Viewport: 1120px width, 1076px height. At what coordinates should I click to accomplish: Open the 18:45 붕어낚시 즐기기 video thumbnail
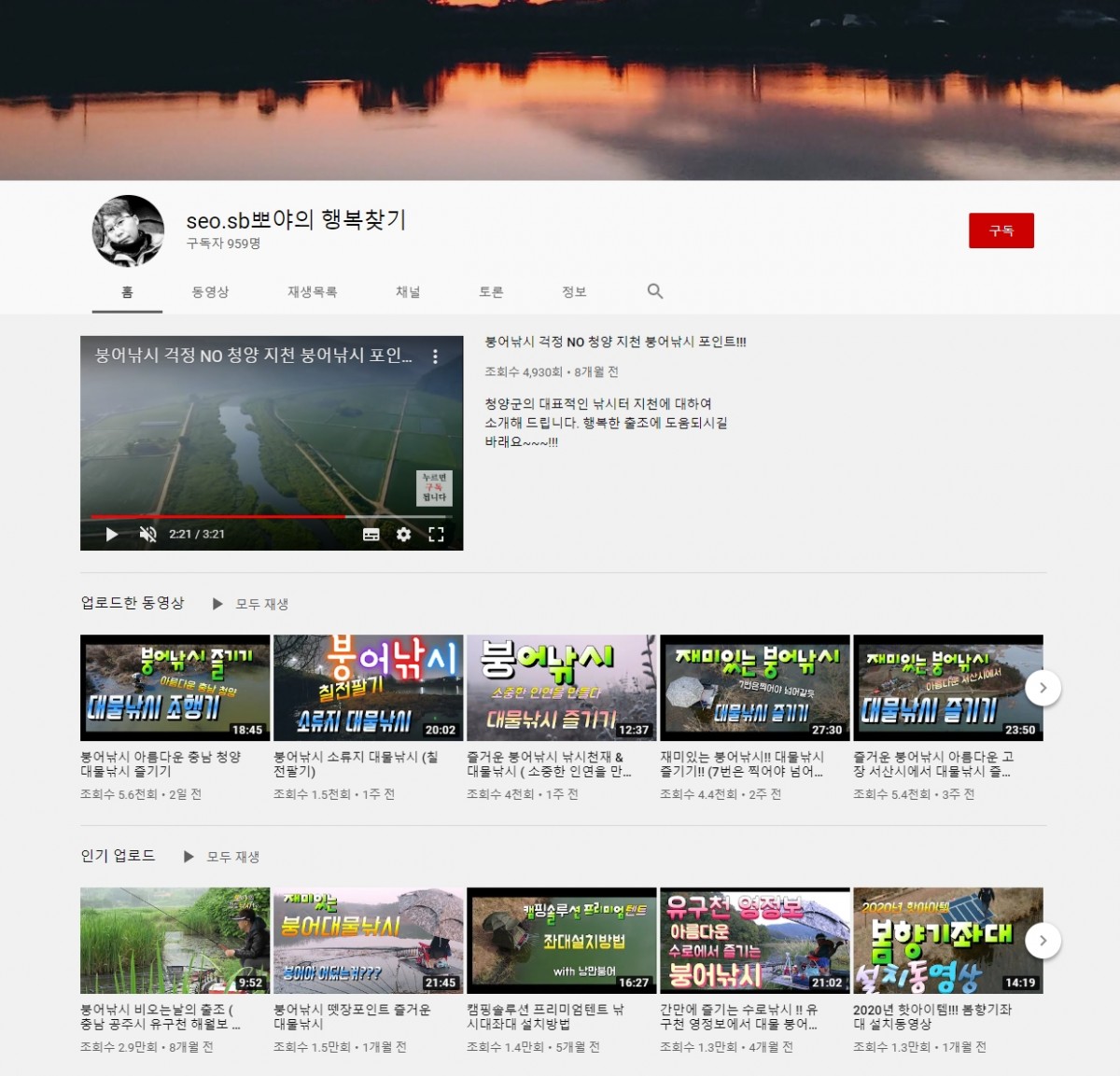point(175,688)
